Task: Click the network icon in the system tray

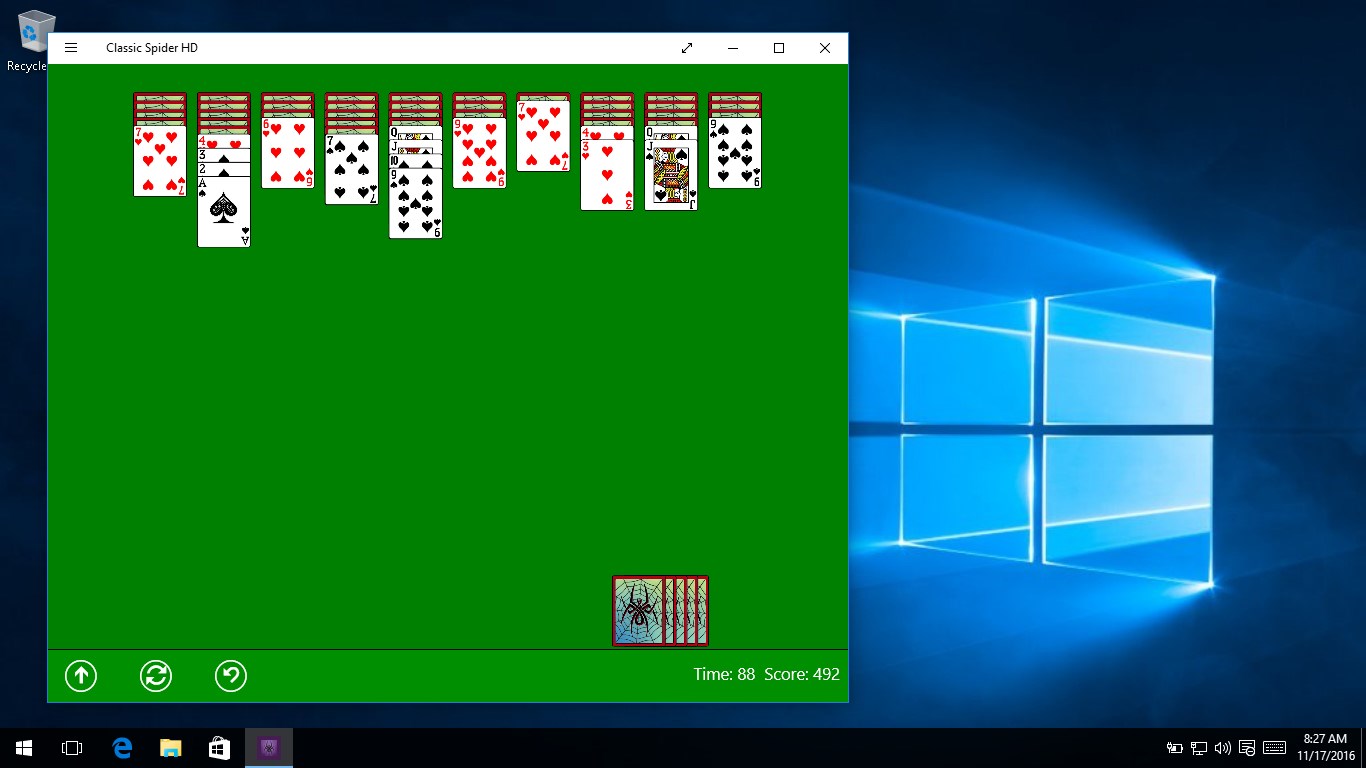Action: pyautogui.click(x=1199, y=748)
